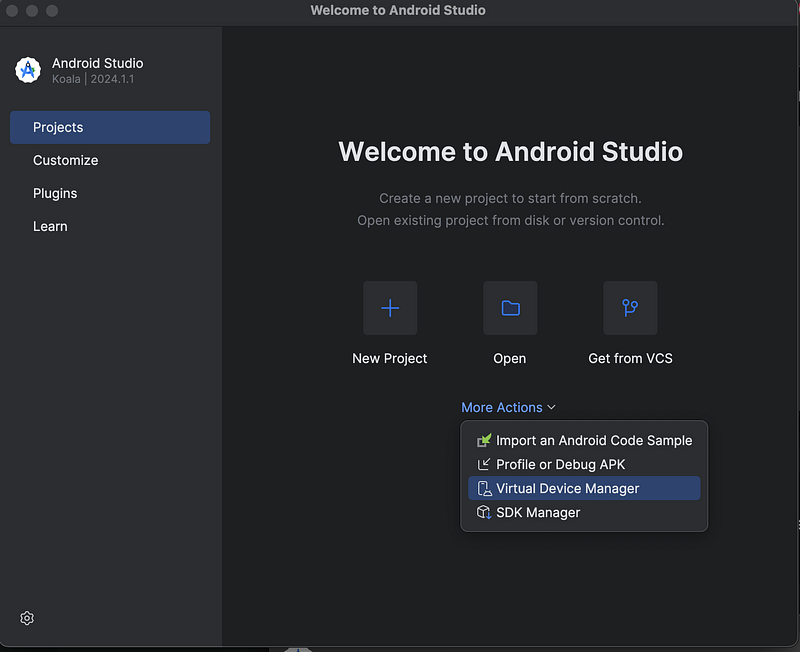The image size is (800, 652).
Task: Click the New Project label
Action: point(390,359)
